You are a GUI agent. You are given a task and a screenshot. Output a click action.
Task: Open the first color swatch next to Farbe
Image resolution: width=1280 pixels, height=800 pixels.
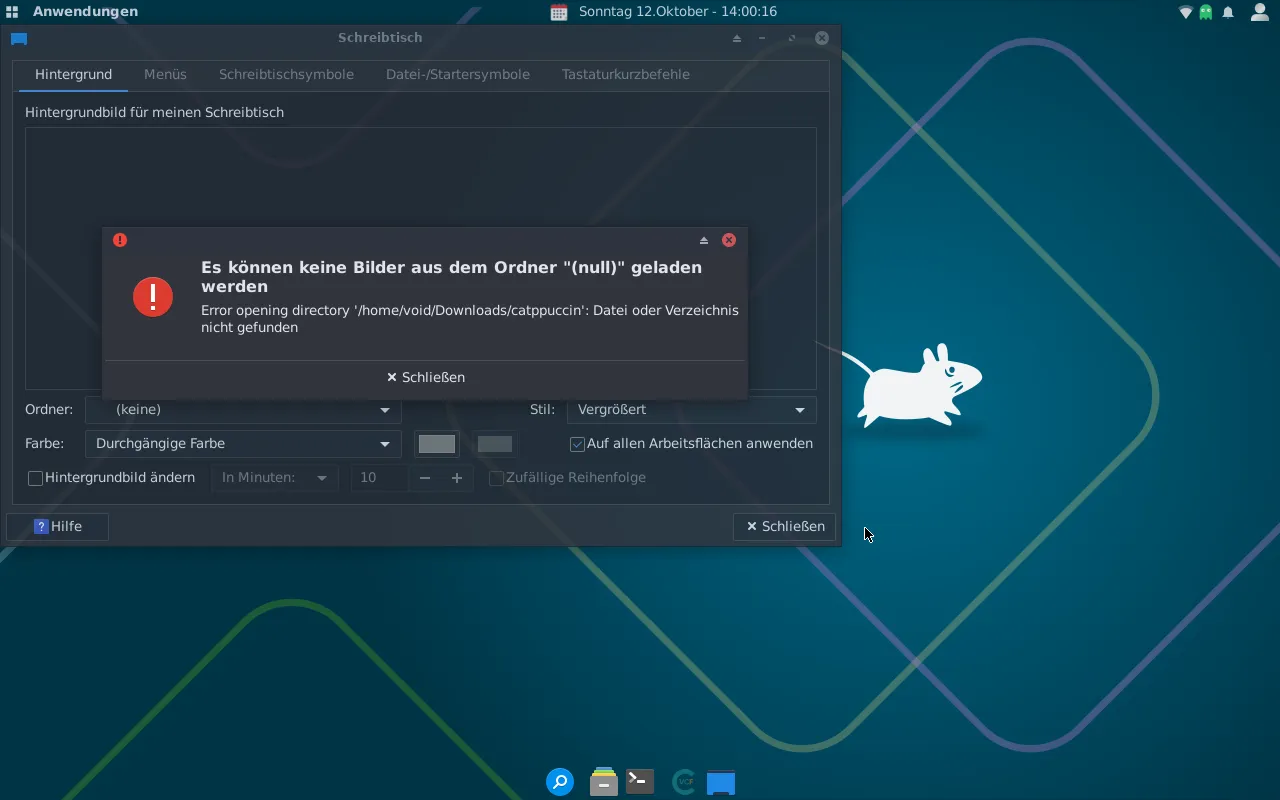(437, 444)
